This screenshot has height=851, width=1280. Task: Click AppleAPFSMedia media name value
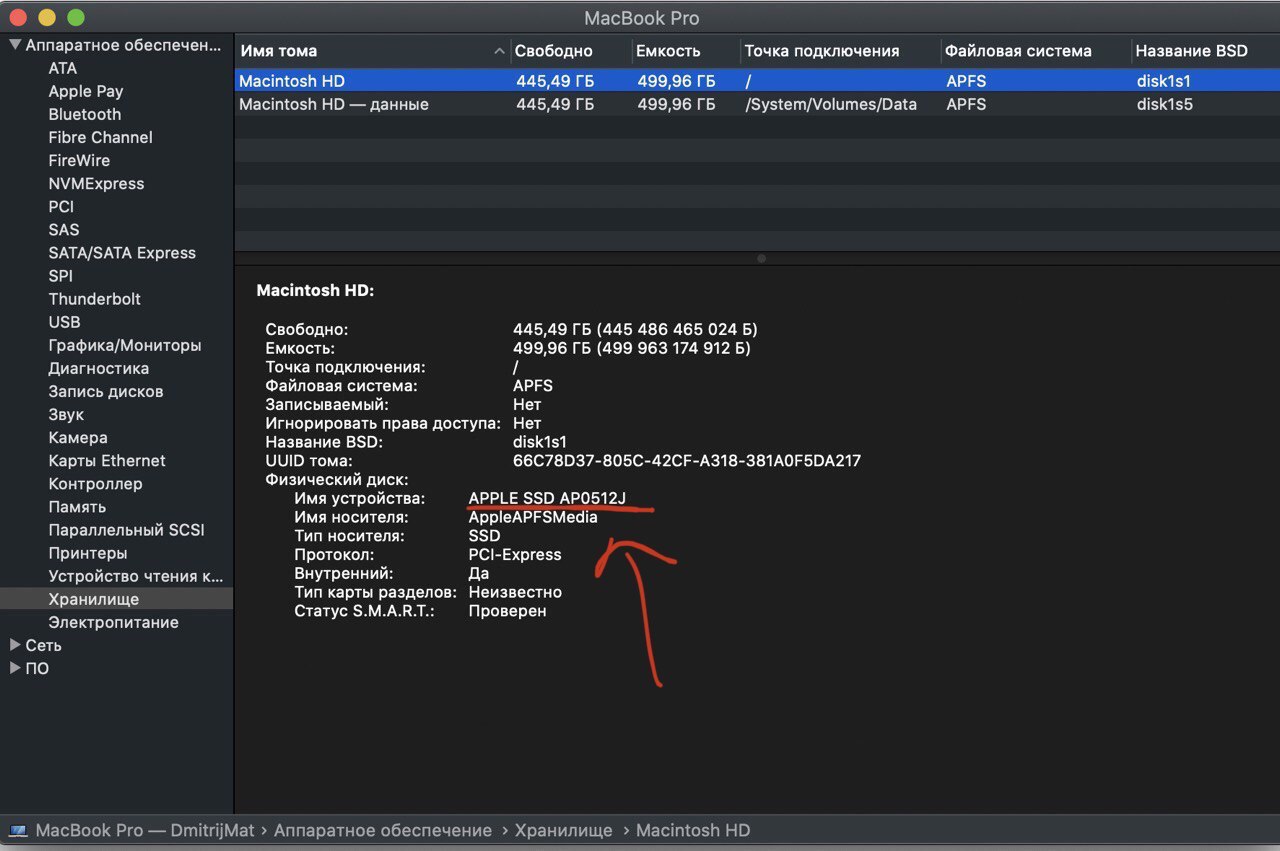point(533,517)
